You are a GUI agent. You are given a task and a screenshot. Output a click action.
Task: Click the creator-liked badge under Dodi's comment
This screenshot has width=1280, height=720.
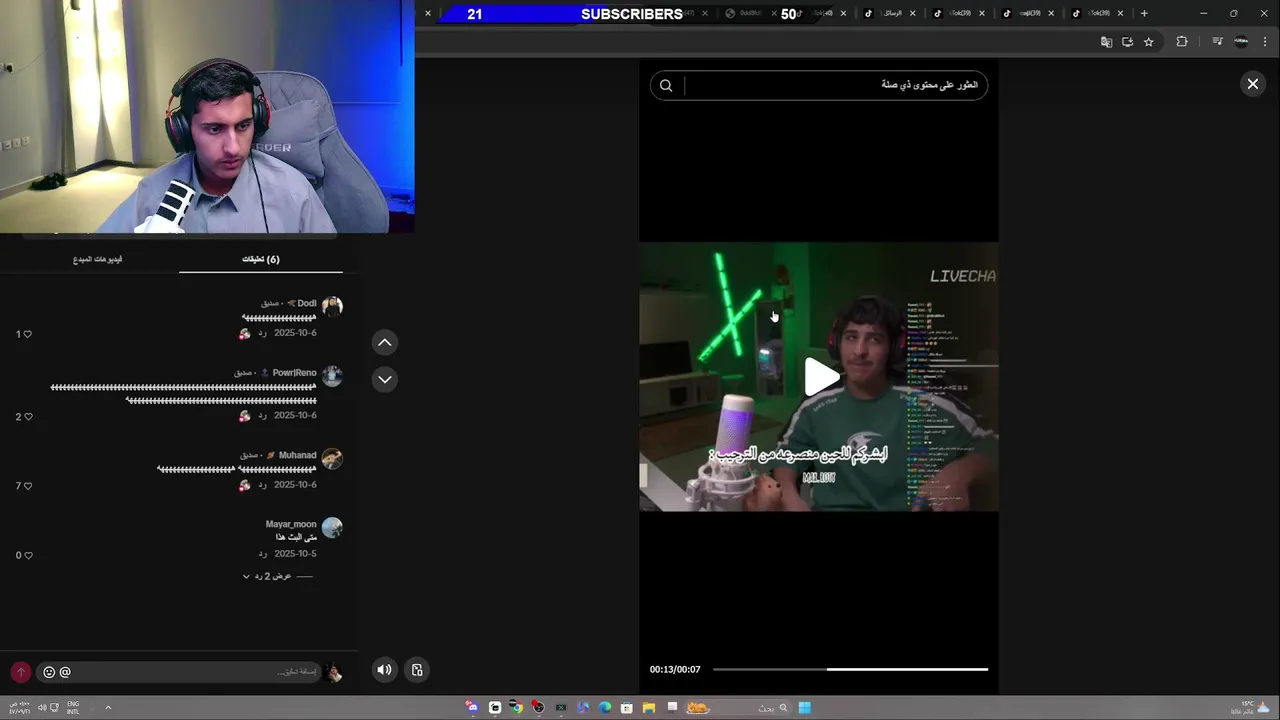coord(244,334)
